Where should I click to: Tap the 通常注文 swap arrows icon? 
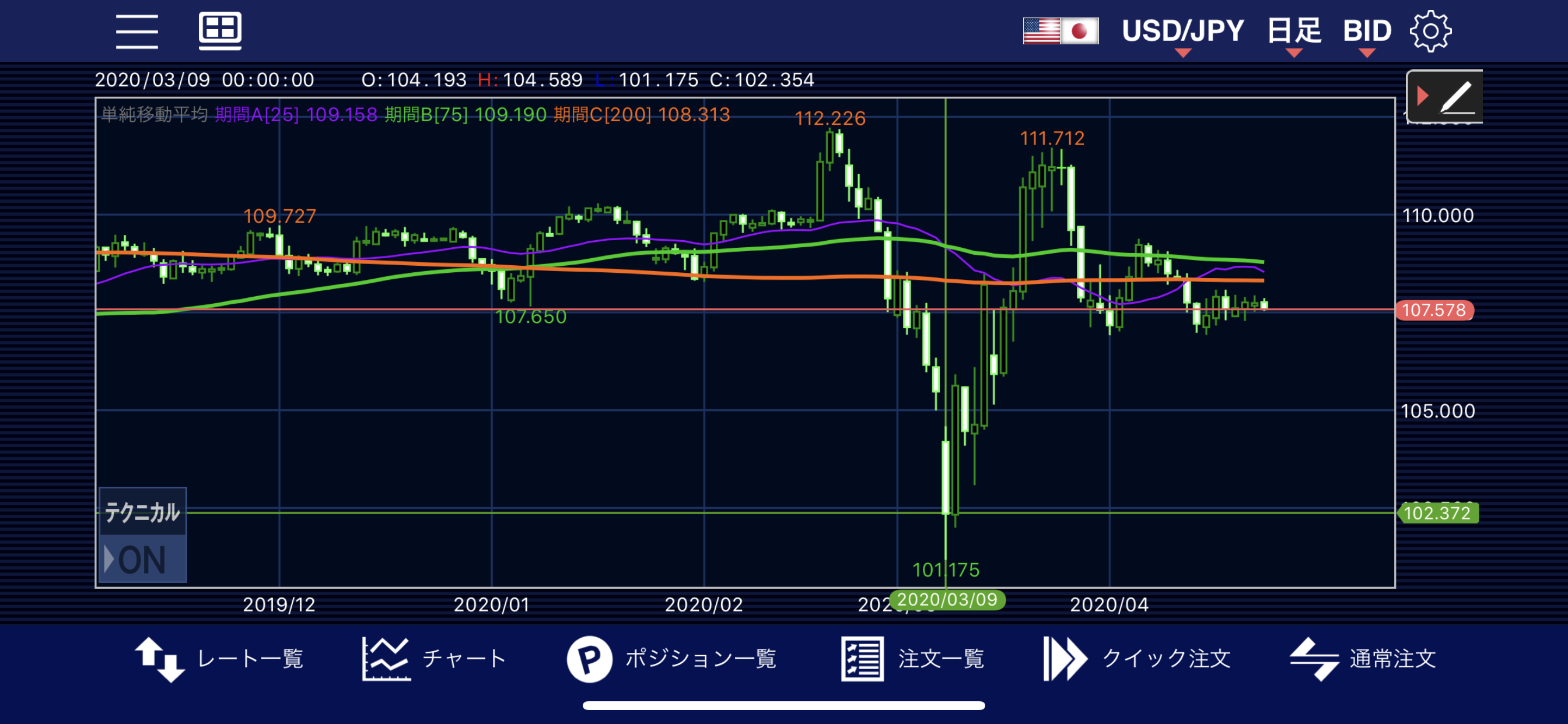pyautogui.click(x=1314, y=659)
